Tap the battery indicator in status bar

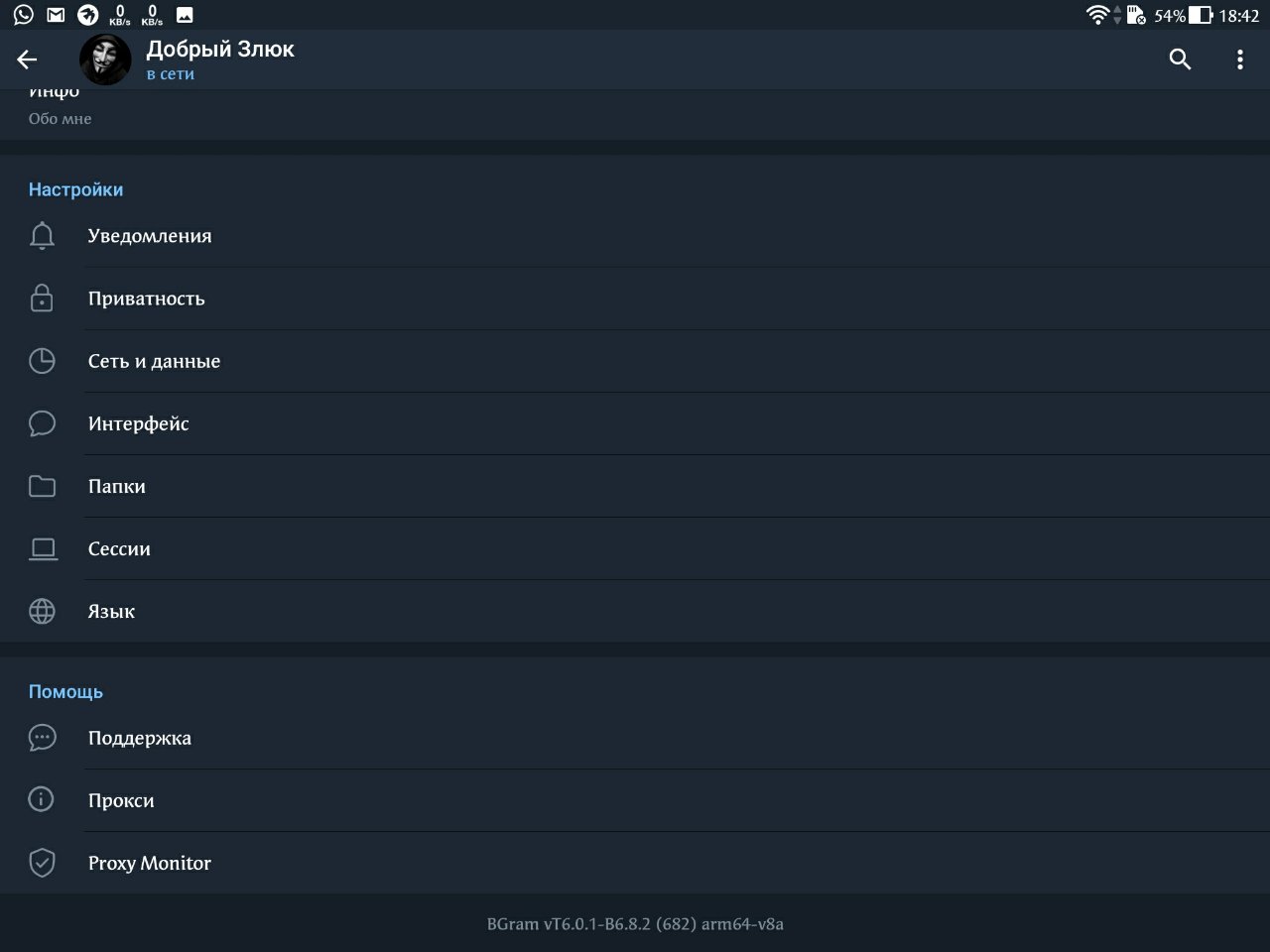pyautogui.click(x=1201, y=15)
